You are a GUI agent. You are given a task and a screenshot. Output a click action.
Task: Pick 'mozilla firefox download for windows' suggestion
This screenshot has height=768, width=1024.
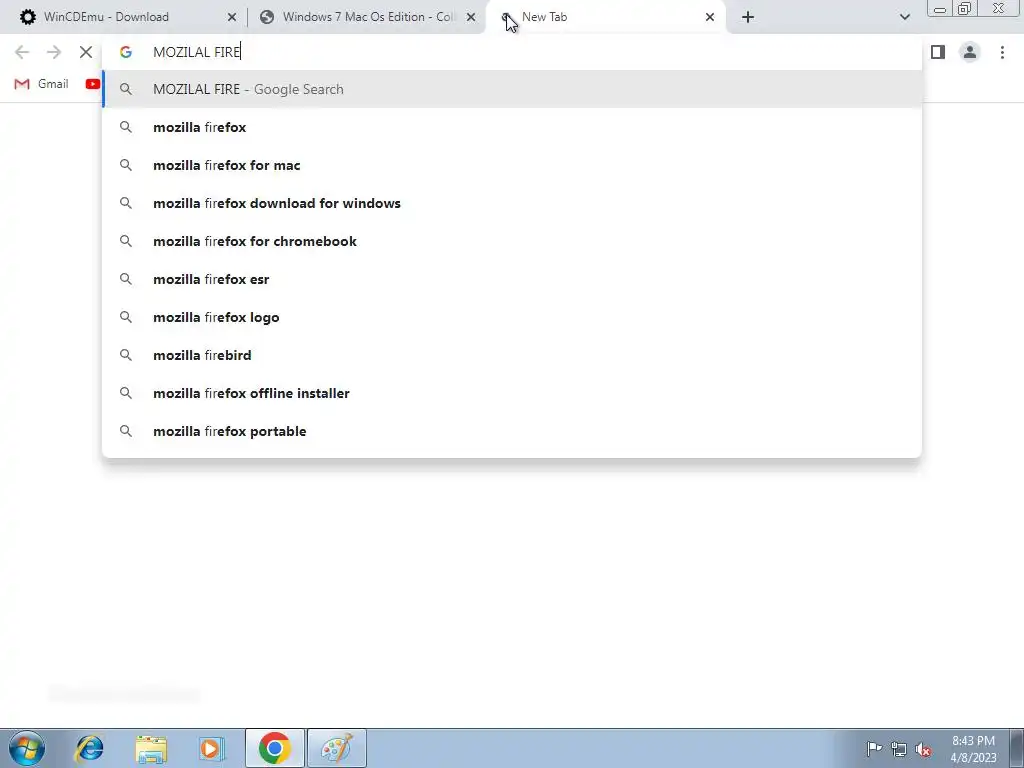pos(512,203)
